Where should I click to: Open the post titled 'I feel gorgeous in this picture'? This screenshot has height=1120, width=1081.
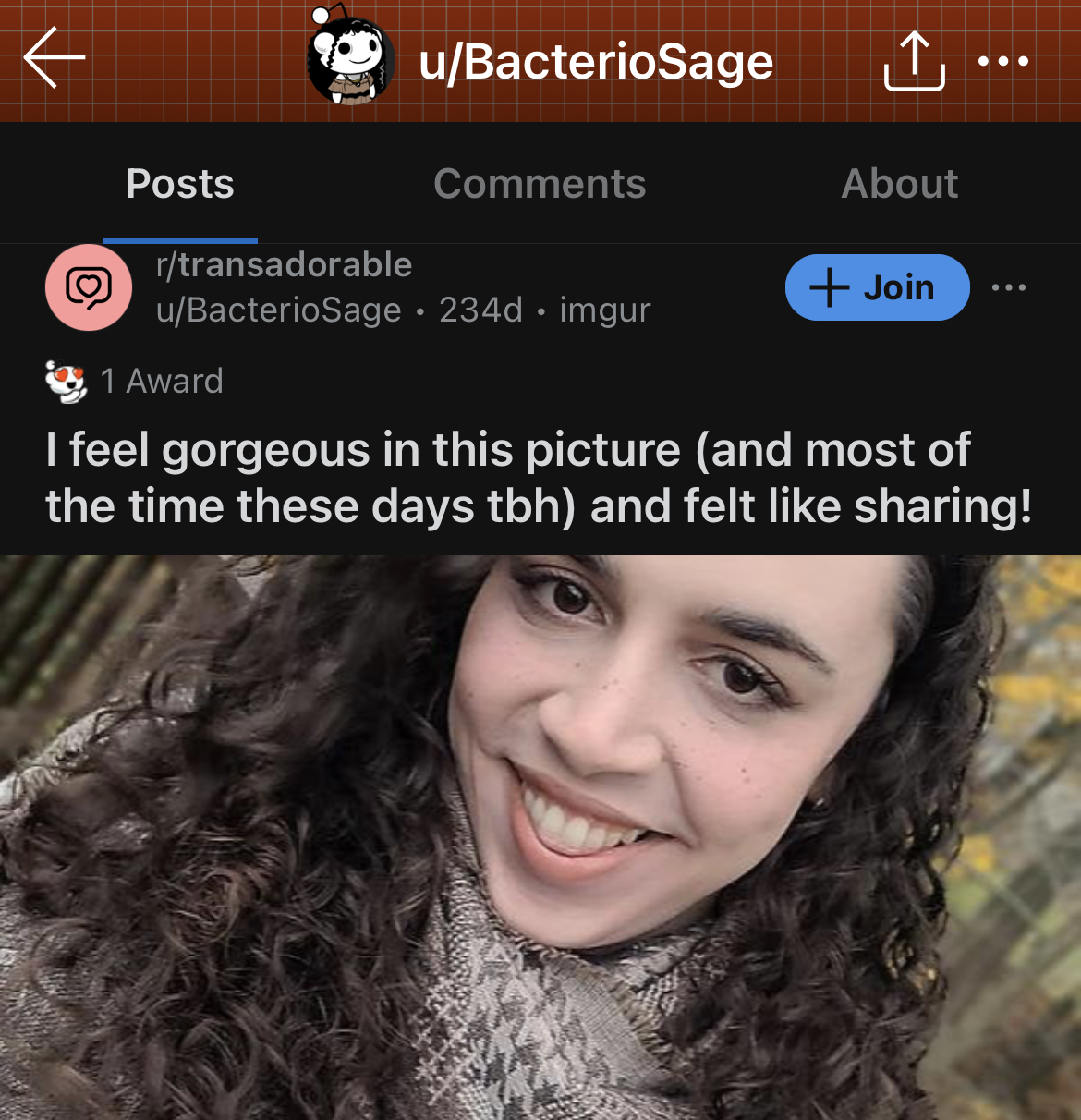tap(539, 478)
